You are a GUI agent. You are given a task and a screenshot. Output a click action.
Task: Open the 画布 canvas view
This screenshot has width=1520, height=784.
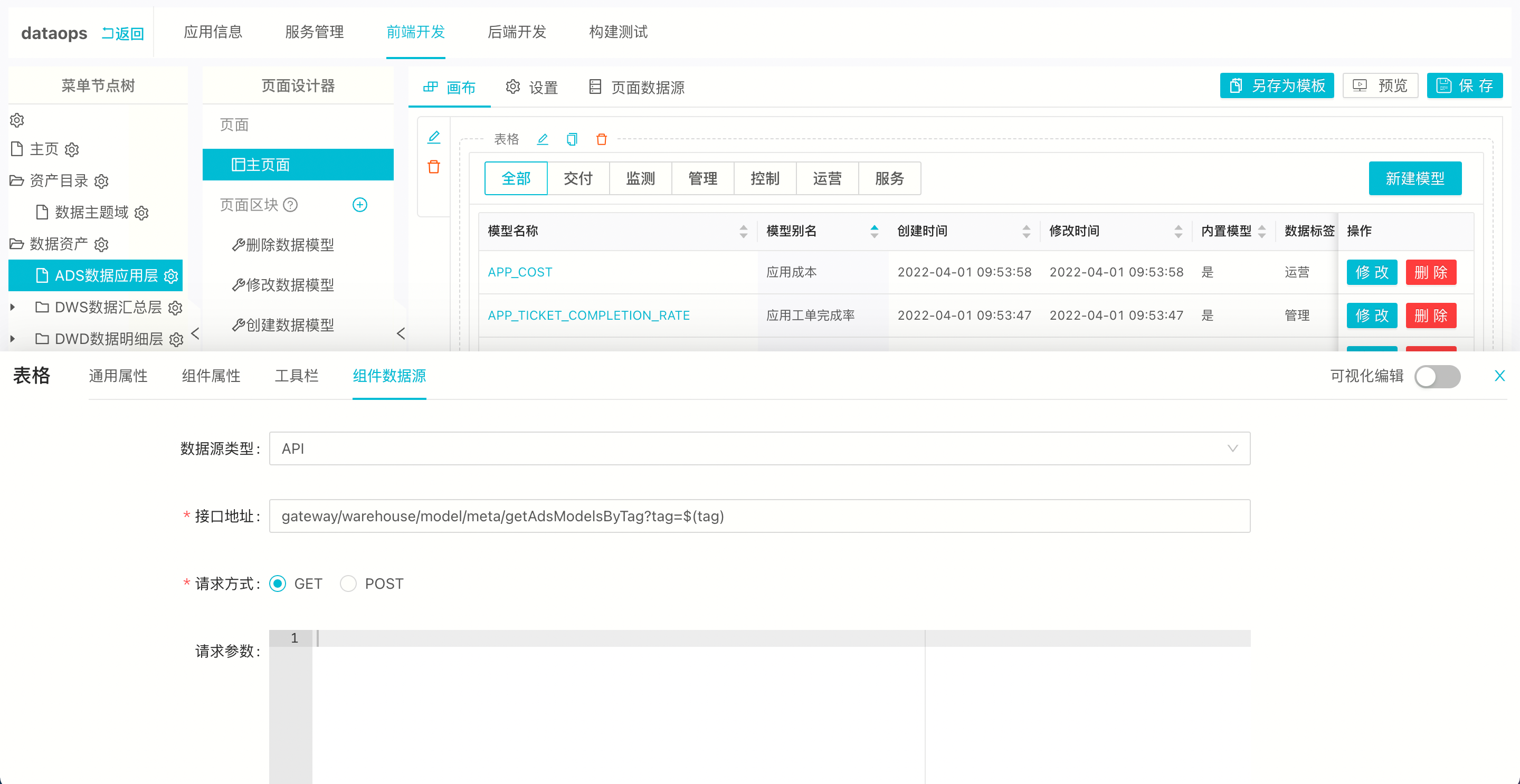[450, 87]
